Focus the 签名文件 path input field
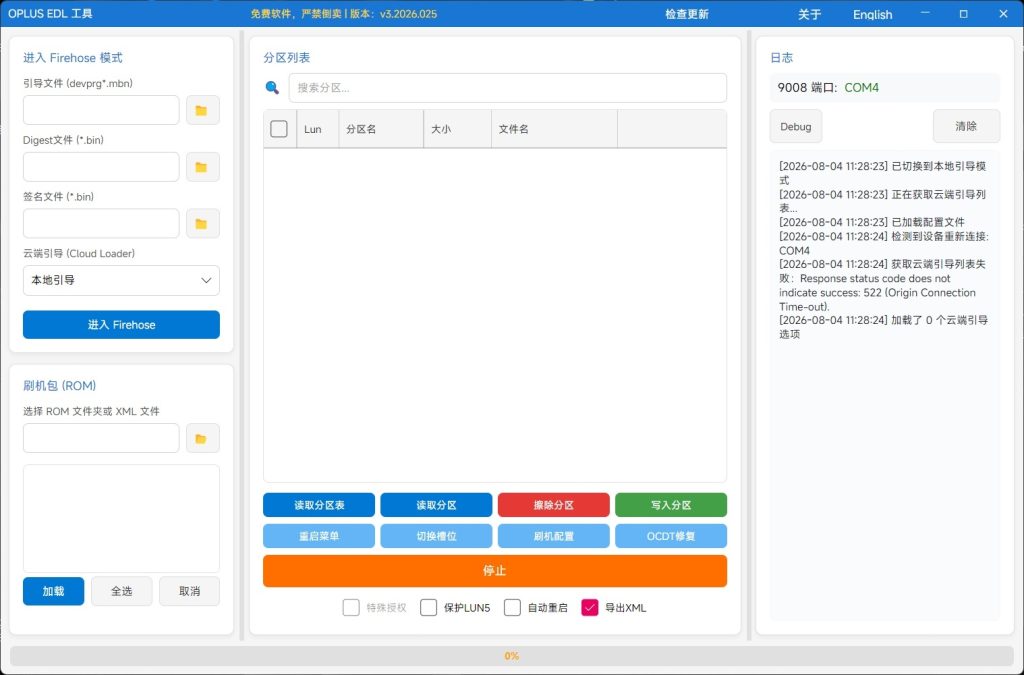 (101, 224)
